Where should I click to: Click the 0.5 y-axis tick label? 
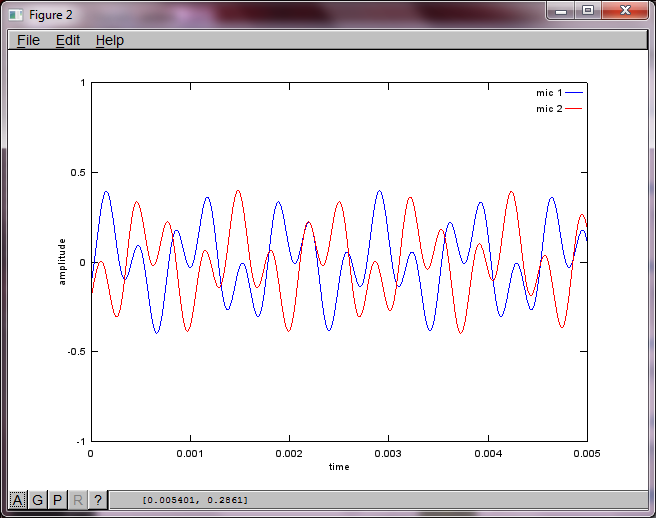78,172
